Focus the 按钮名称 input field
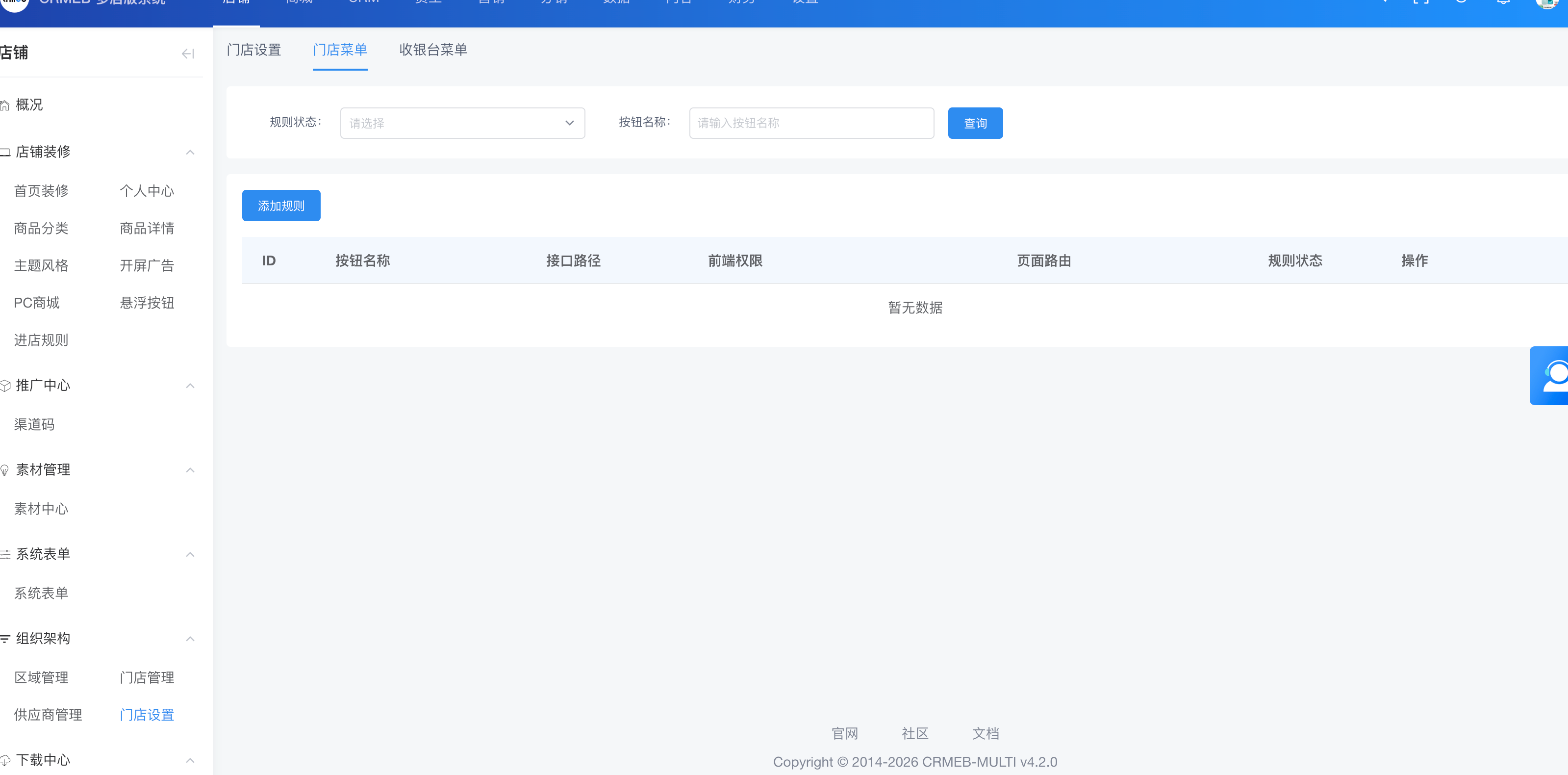Image resolution: width=1568 pixels, height=775 pixels. (811, 123)
